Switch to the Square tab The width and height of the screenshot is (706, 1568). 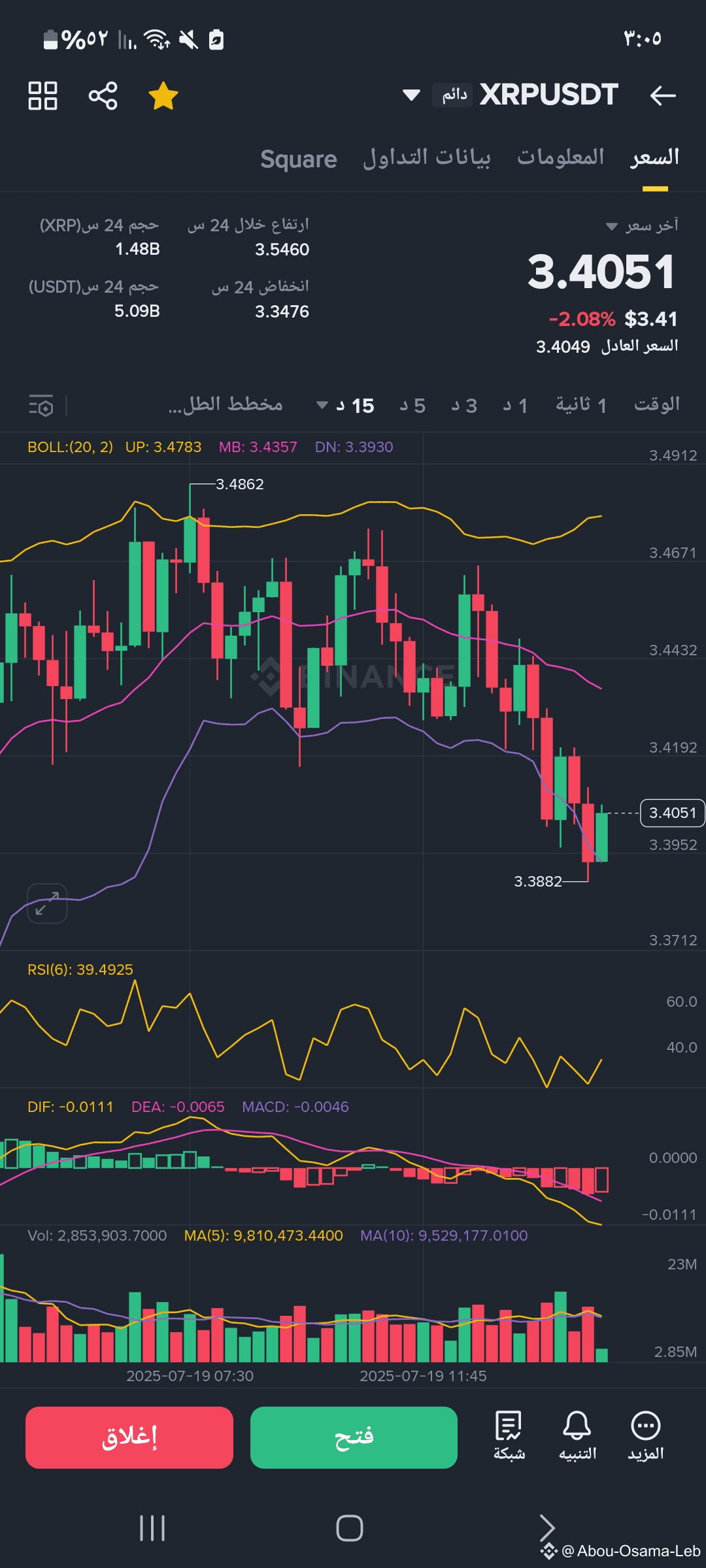[299, 159]
